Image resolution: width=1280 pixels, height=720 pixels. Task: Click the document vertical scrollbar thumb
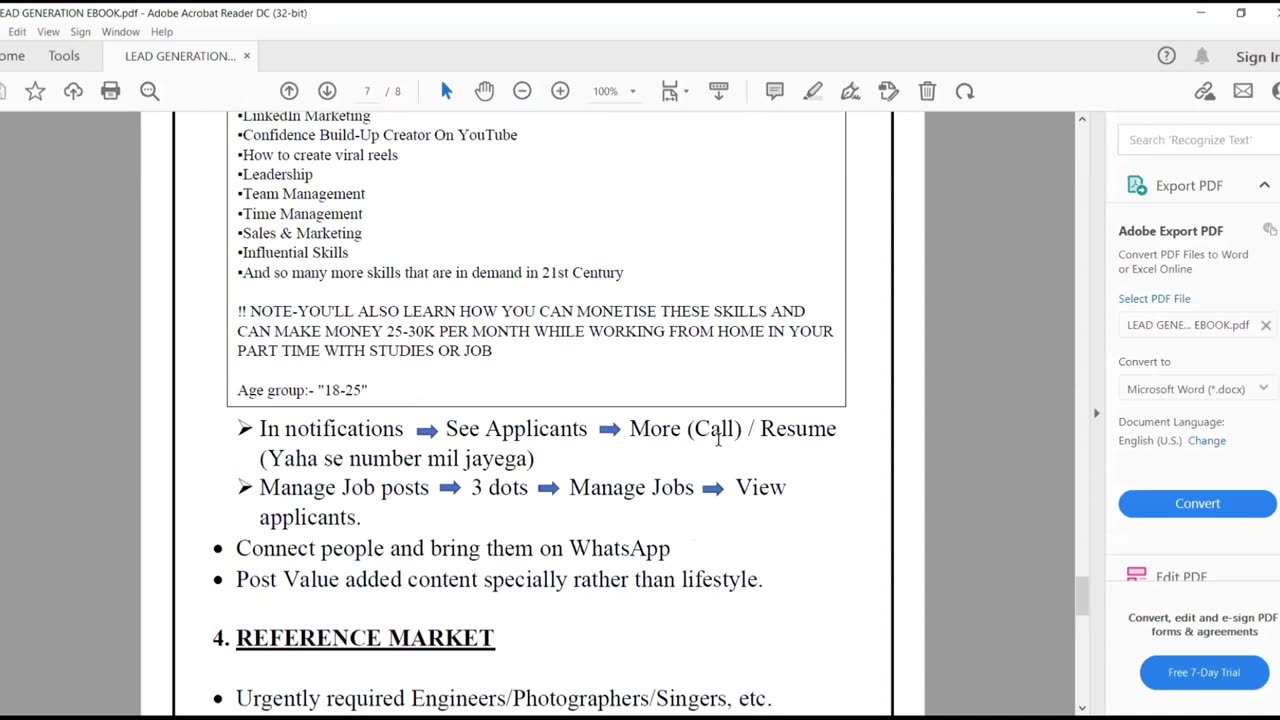click(x=1081, y=595)
